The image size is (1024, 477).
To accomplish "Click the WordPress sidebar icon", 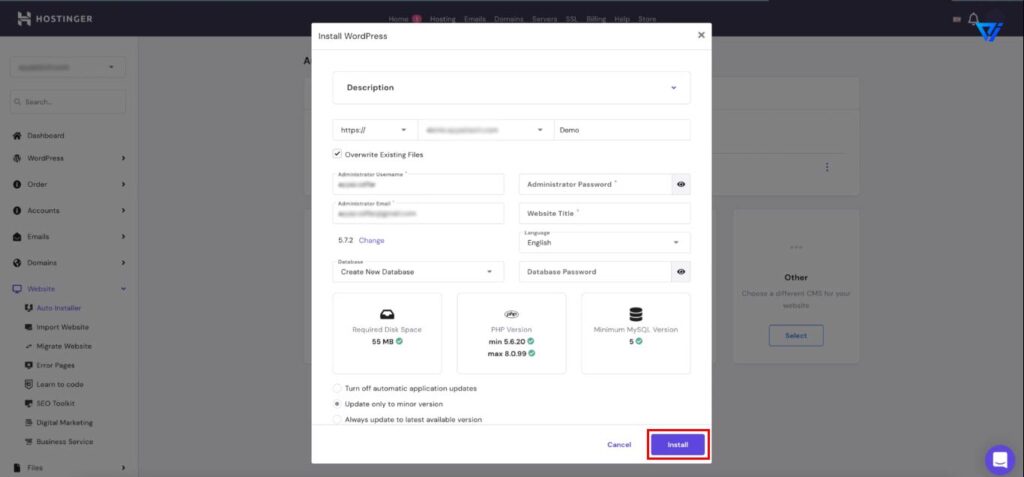I will (x=18, y=158).
